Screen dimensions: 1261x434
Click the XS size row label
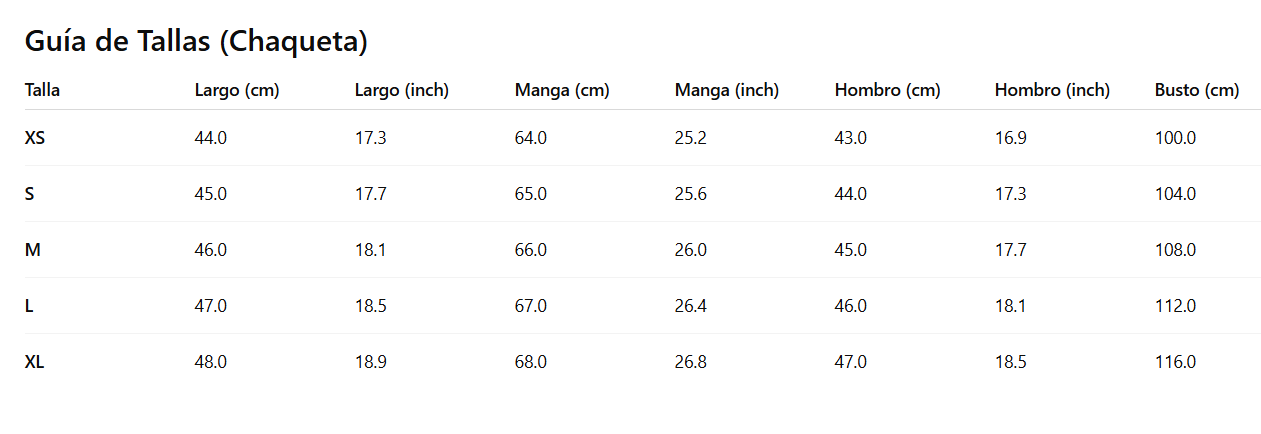(35, 138)
